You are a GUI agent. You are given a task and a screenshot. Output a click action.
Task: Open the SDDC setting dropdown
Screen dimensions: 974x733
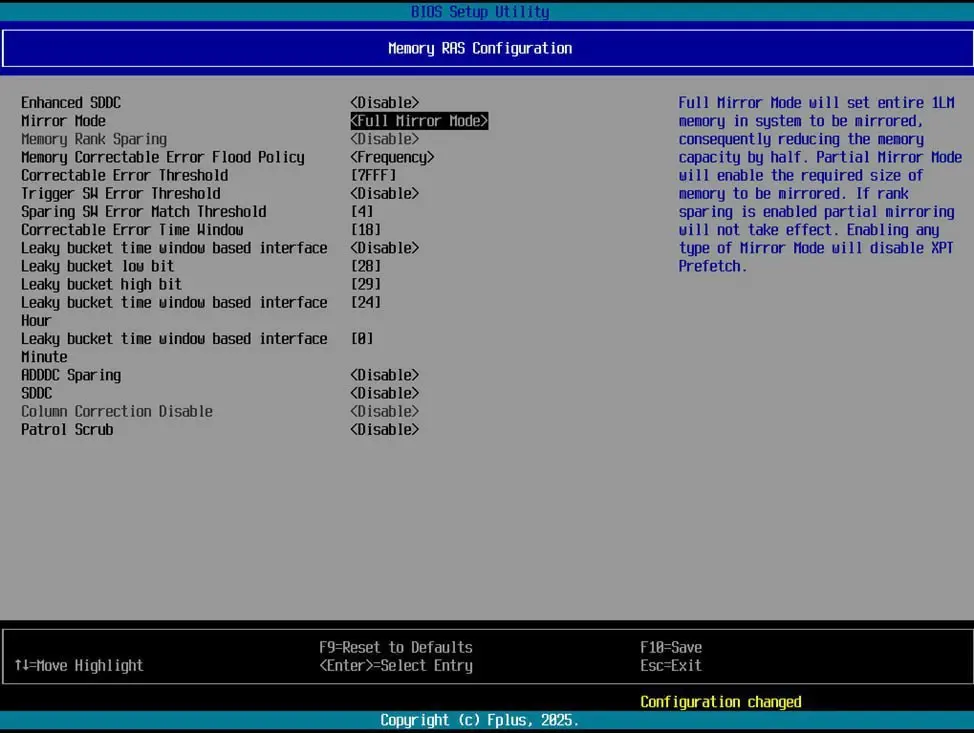tap(384, 392)
